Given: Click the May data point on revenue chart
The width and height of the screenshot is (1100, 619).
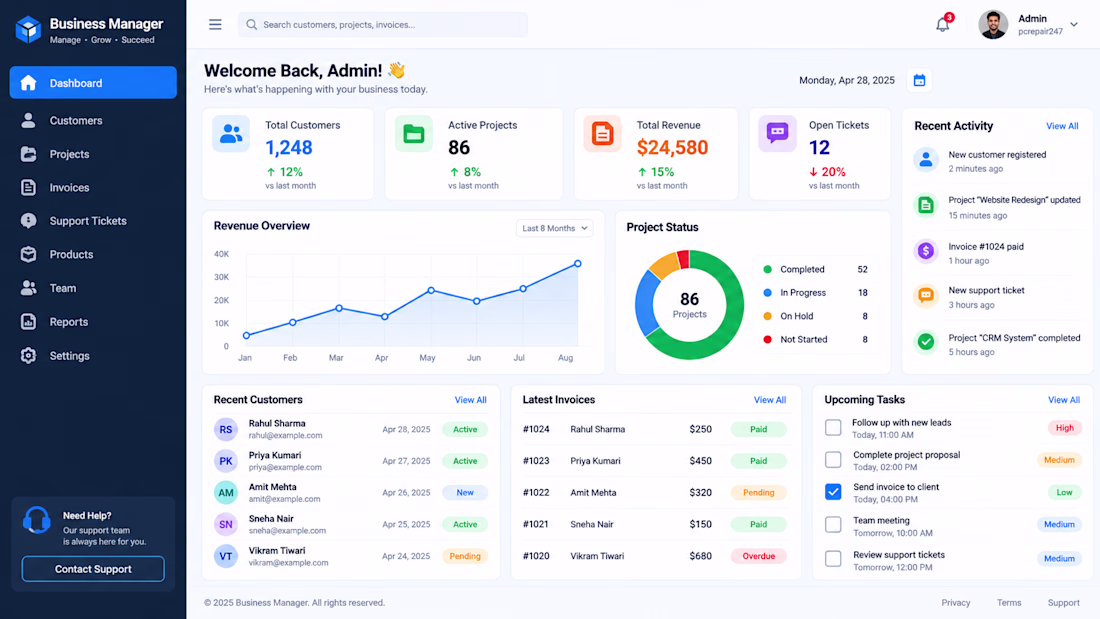Looking at the screenshot, I should point(431,290).
